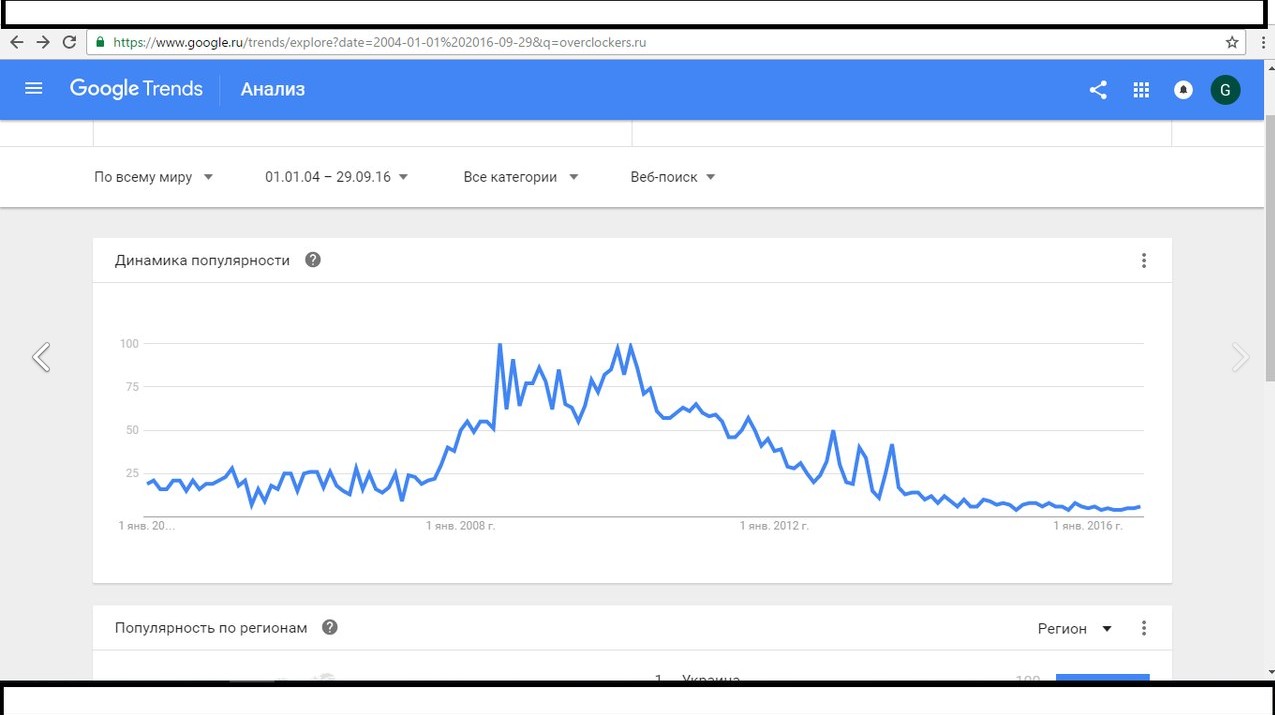Open the 01.01.04 – 29.09.16 date dropdown
1275x715 pixels.
(x=337, y=177)
